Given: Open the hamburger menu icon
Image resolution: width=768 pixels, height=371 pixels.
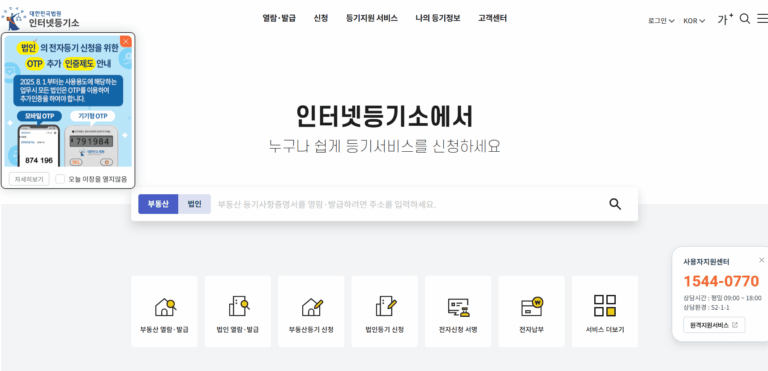Looking at the screenshot, I should pos(762,19).
